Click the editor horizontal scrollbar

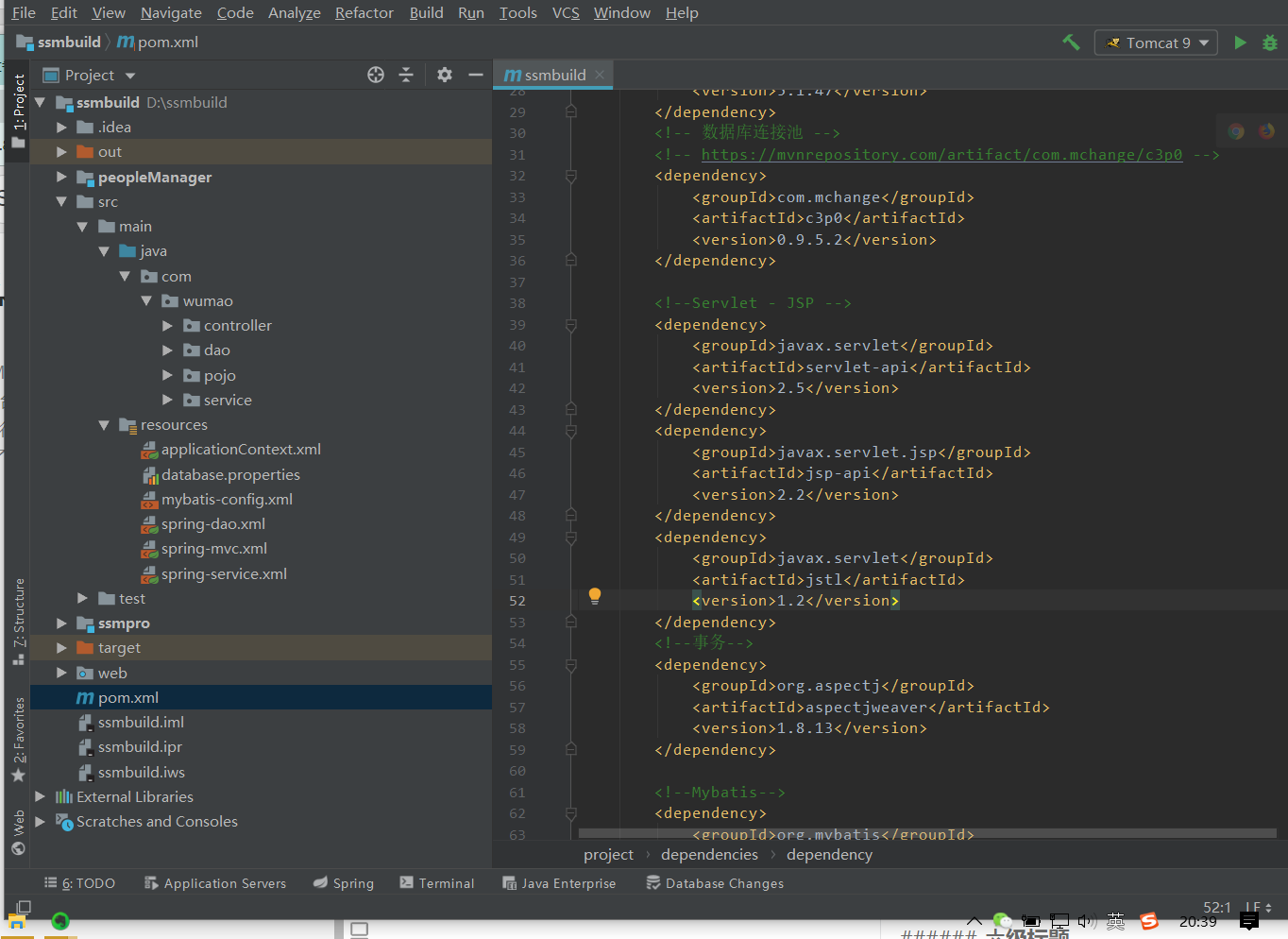pyautogui.click(x=927, y=833)
